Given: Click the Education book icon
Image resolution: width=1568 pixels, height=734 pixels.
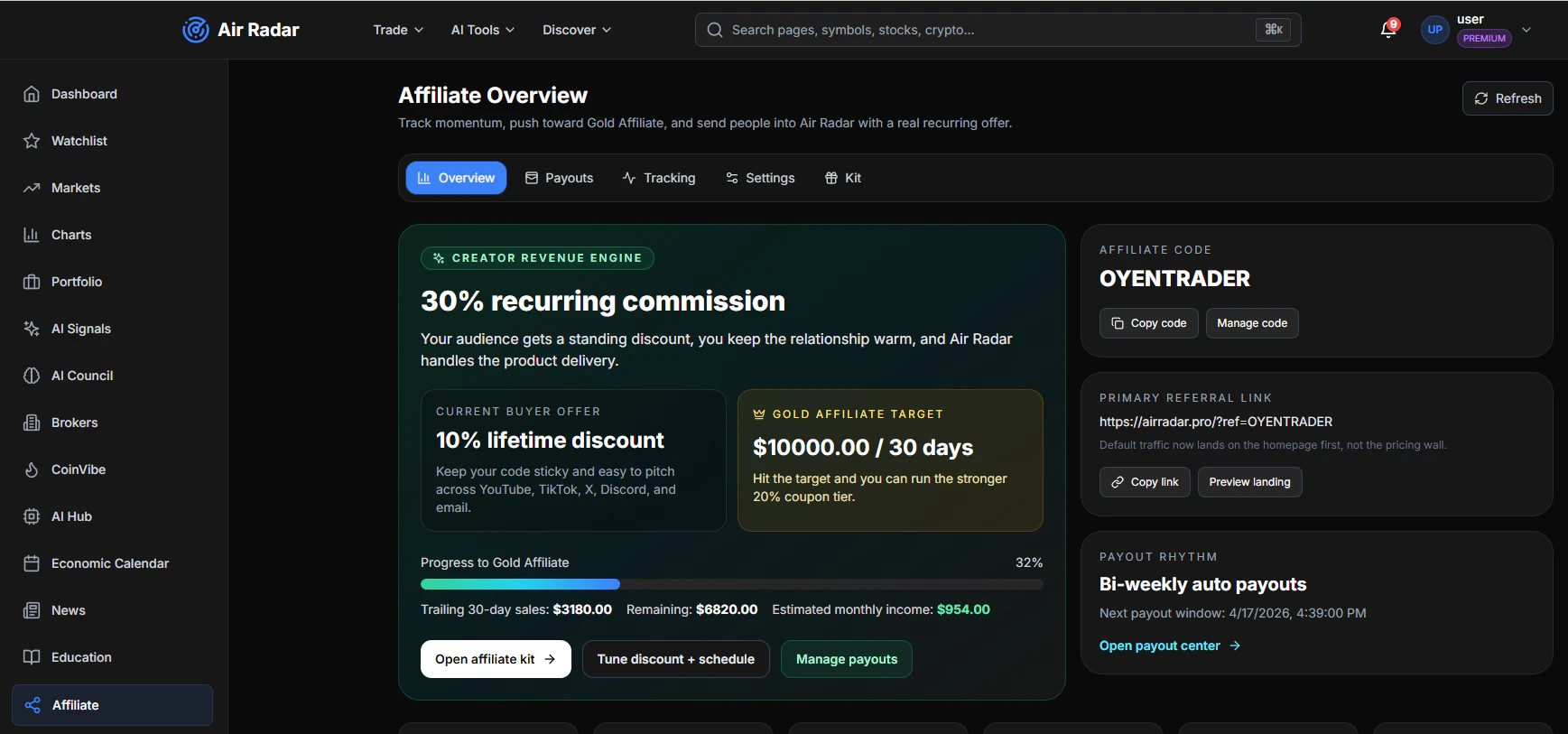Looking at the screenshot, I should (32, 657).
